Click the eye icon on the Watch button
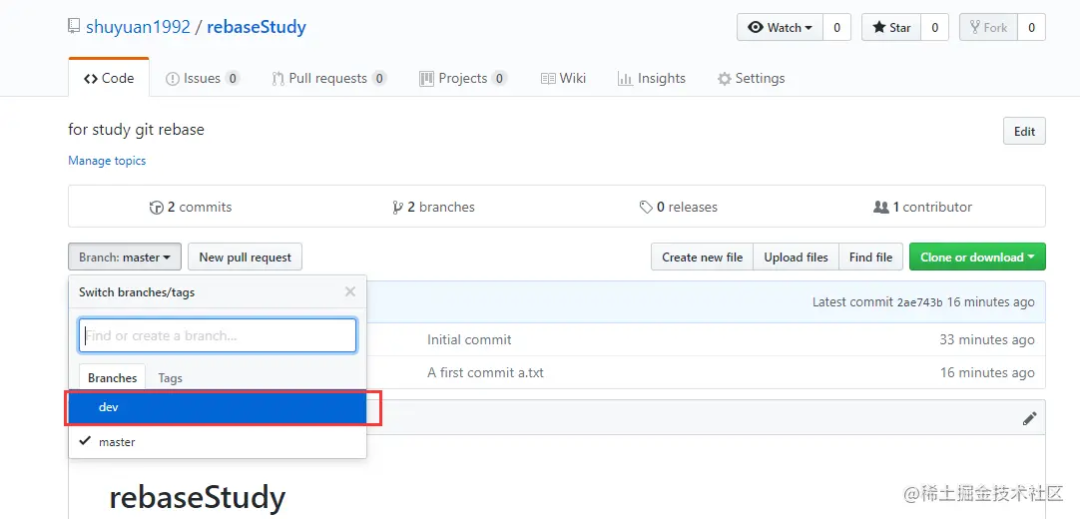The image size is (1080, 519). [756, 28]
